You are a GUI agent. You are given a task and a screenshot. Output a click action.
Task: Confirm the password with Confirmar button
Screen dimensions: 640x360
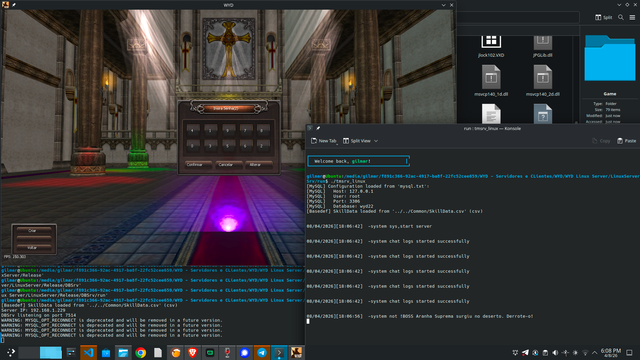coord(198,164)
